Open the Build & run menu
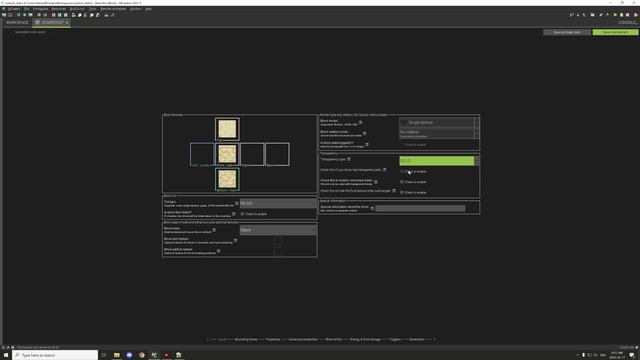This screenshot has width=640, height=360. [x=77, y=9]
